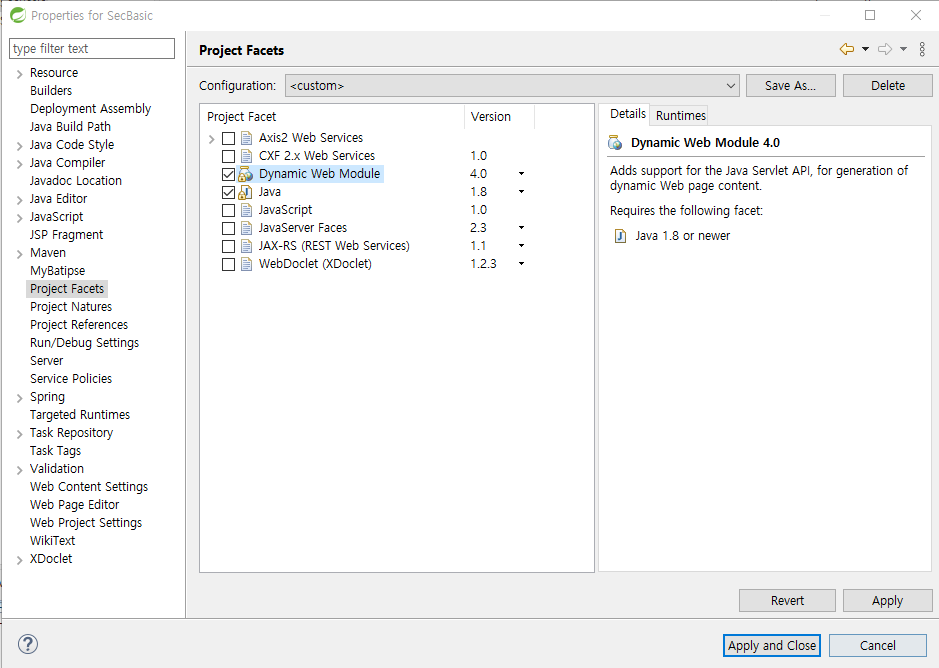
Task: Click the JavaServer Faces facet icon
Action: click(246, 228)
